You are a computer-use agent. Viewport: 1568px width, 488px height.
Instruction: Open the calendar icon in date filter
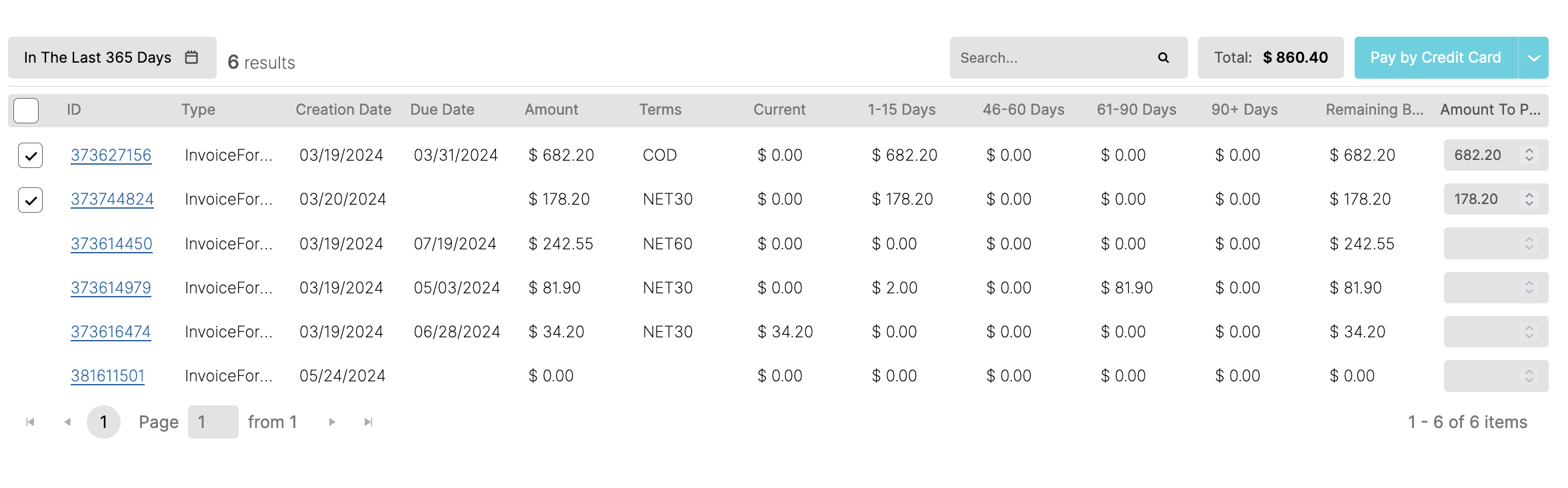pos(191,57)
